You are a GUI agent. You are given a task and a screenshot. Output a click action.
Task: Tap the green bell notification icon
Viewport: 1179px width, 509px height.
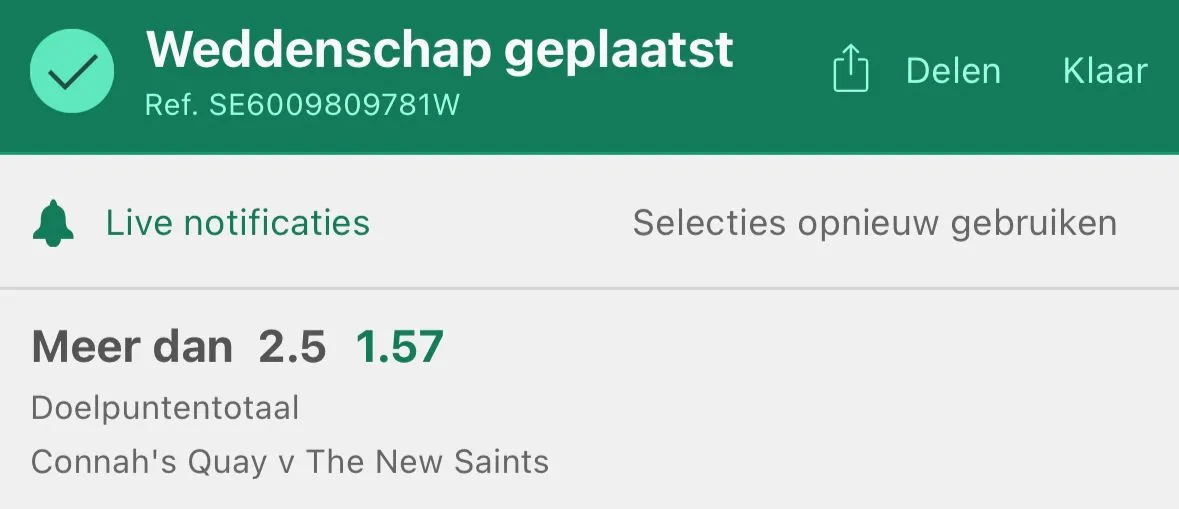(x=53, y=223)
